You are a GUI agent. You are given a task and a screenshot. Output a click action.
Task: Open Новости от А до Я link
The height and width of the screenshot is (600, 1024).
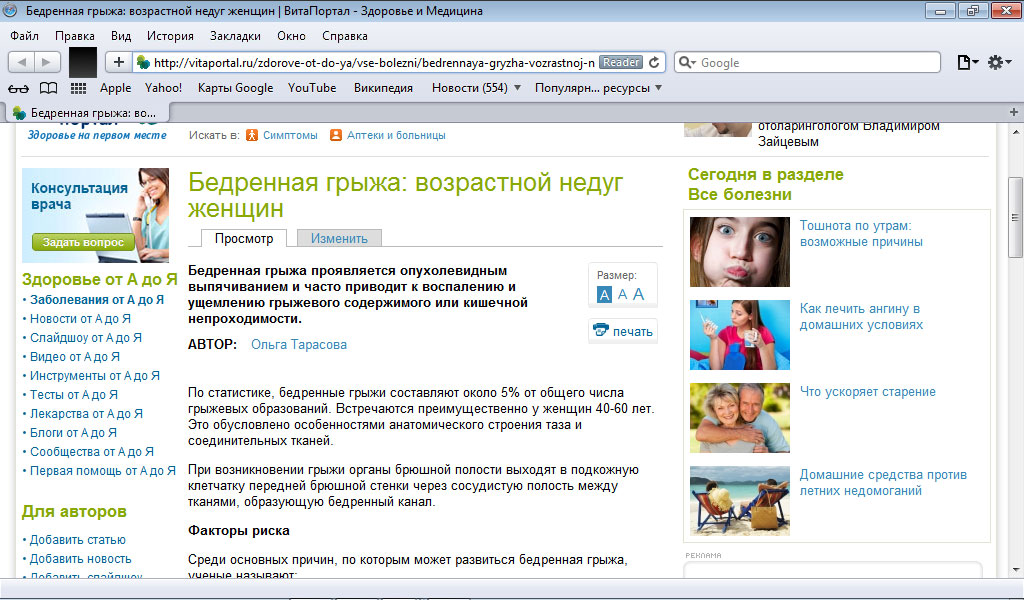pyautogui.click(x=80, y=319)
